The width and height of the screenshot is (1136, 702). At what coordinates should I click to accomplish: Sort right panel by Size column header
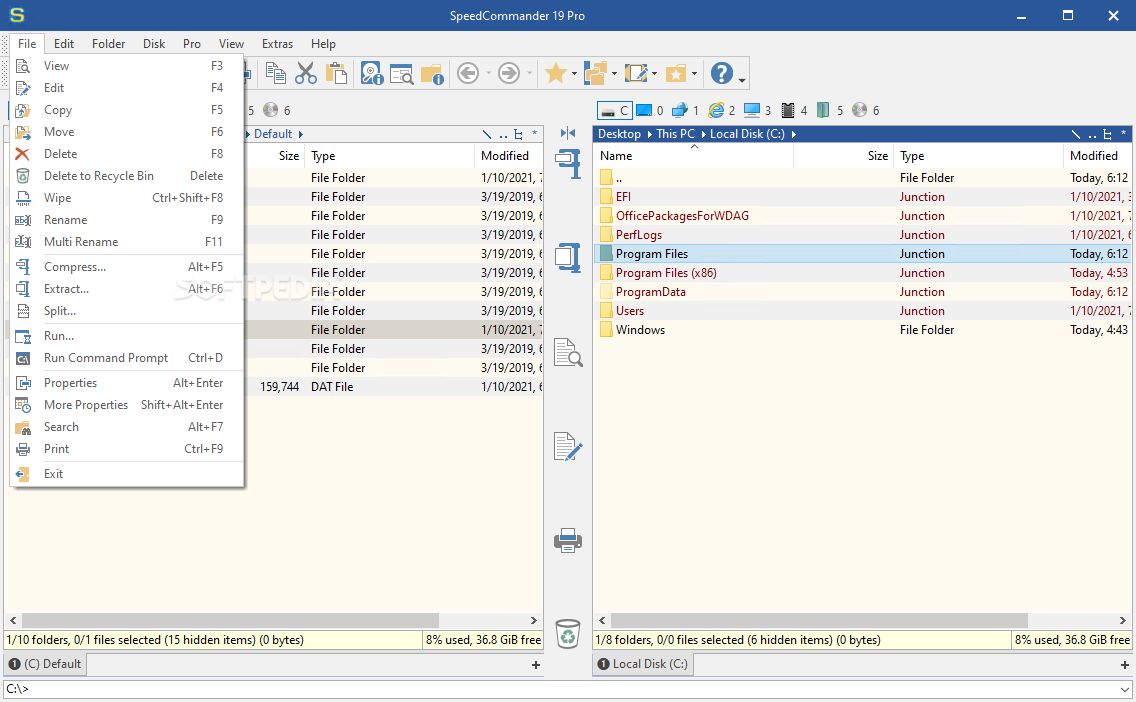point(844,156)
